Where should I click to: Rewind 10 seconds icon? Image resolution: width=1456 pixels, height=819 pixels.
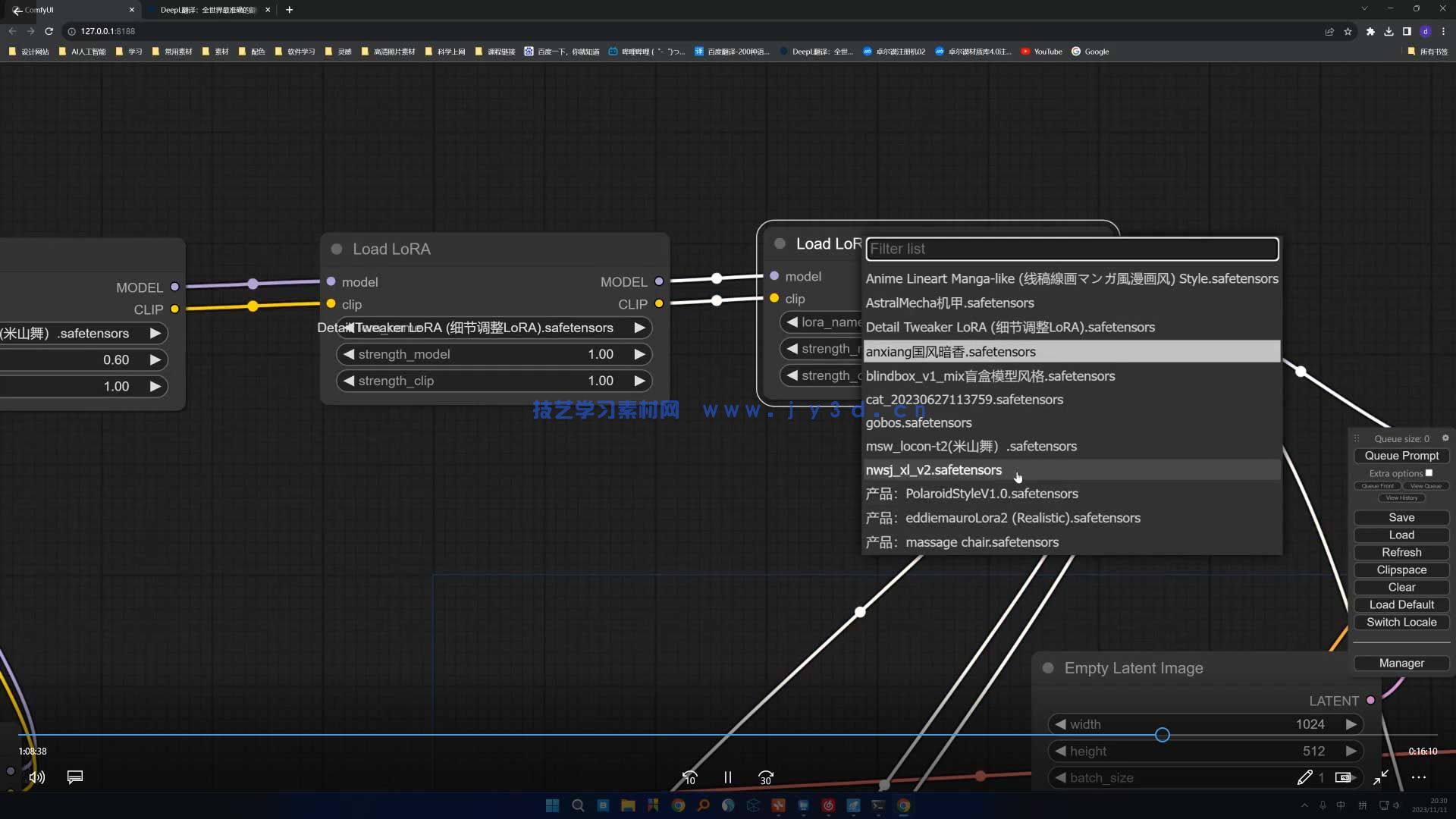point(689,777)
